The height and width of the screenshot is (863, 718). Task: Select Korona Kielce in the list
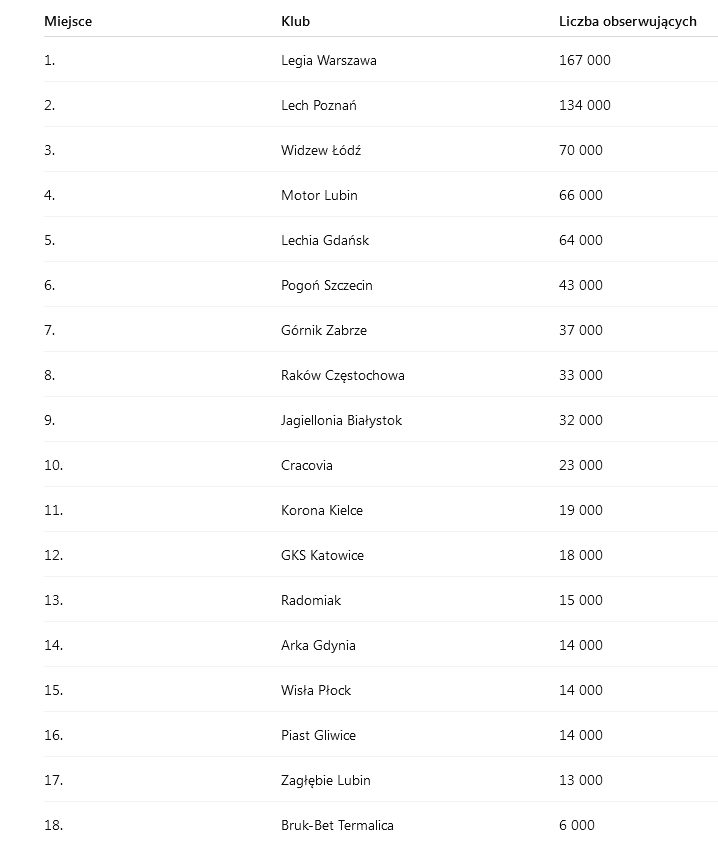coord(322,510)
